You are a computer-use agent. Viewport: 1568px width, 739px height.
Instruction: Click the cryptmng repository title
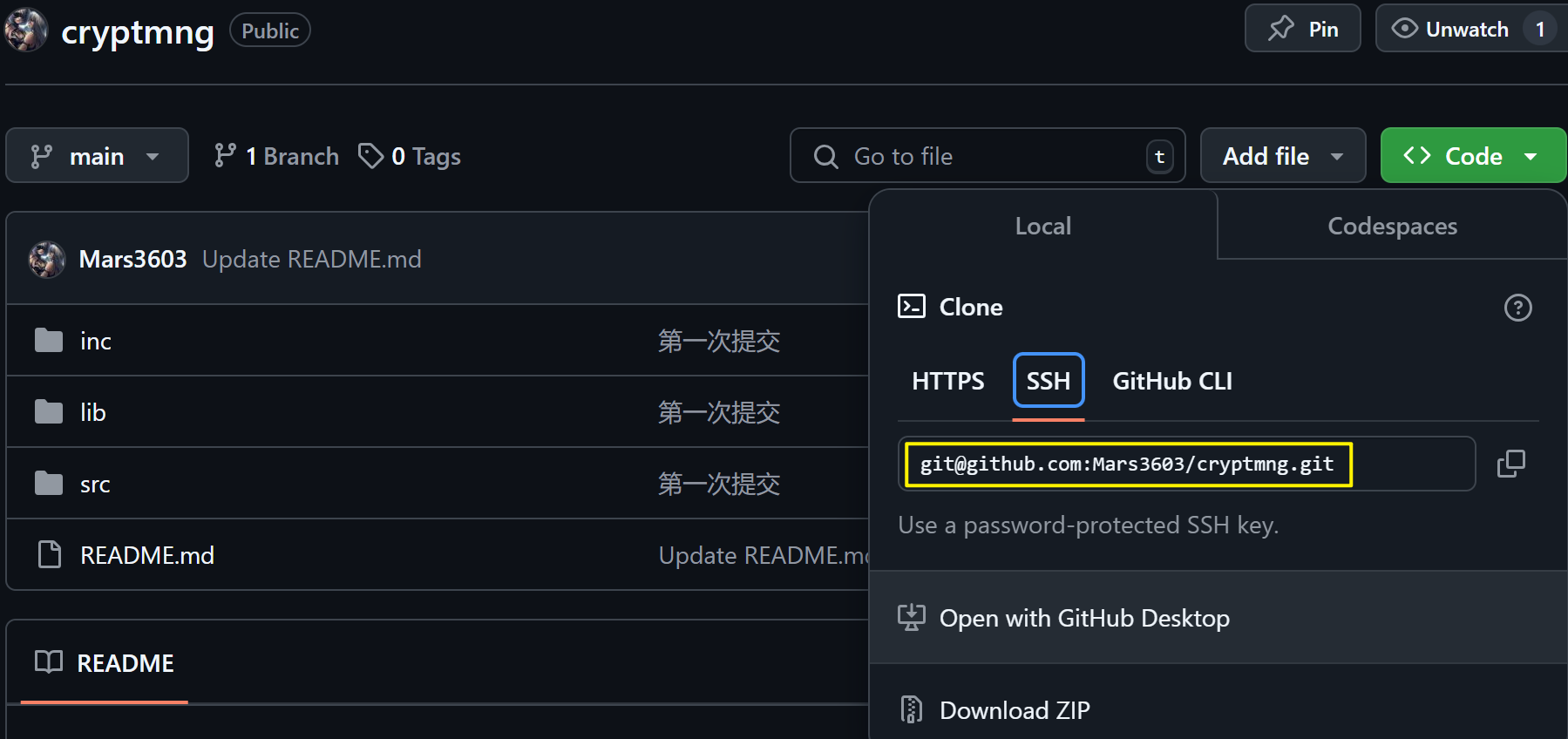point(138,32)
